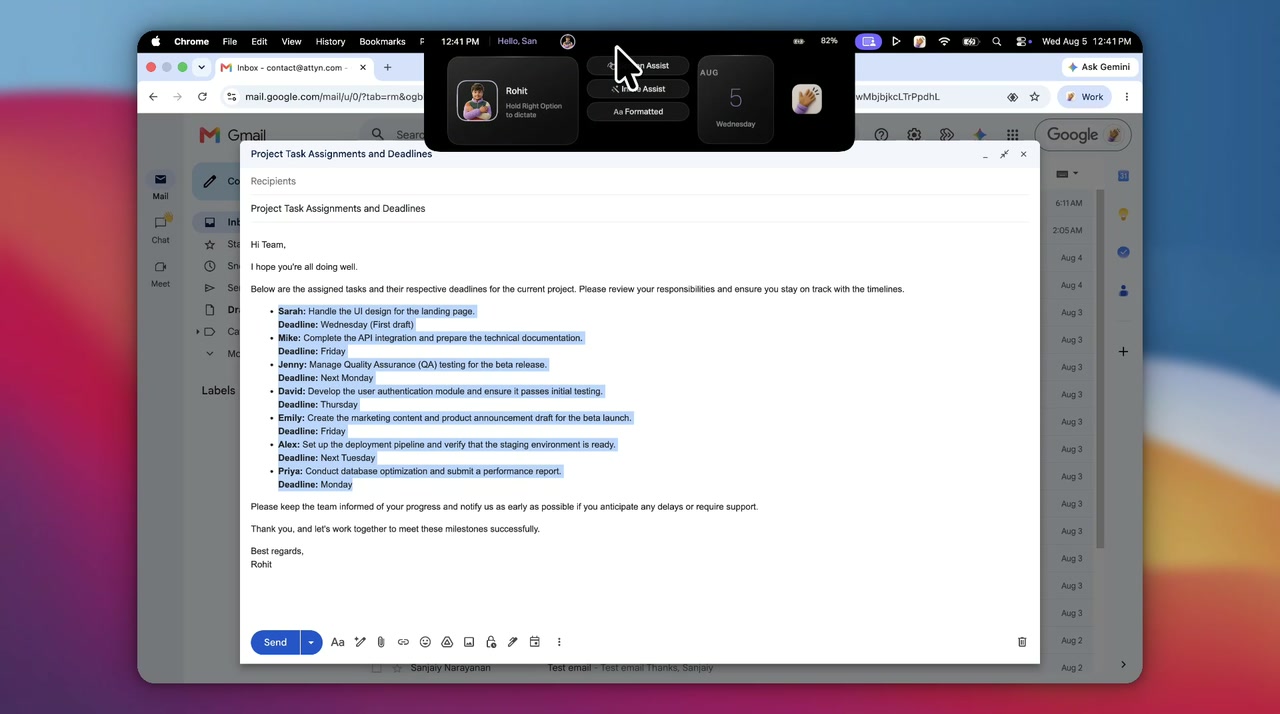Reload the Gmail page
Screen dimensions: 1280x714
pyautogui.click(x=202, y=97)
